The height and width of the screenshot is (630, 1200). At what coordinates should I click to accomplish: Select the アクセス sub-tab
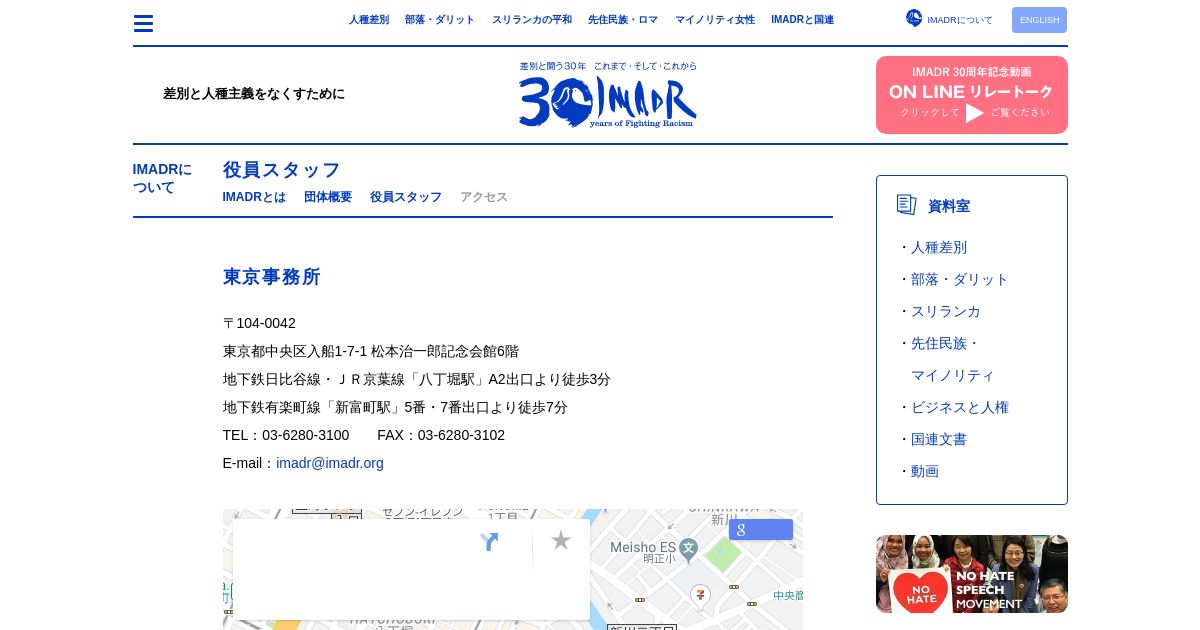[x=484, y=197]
